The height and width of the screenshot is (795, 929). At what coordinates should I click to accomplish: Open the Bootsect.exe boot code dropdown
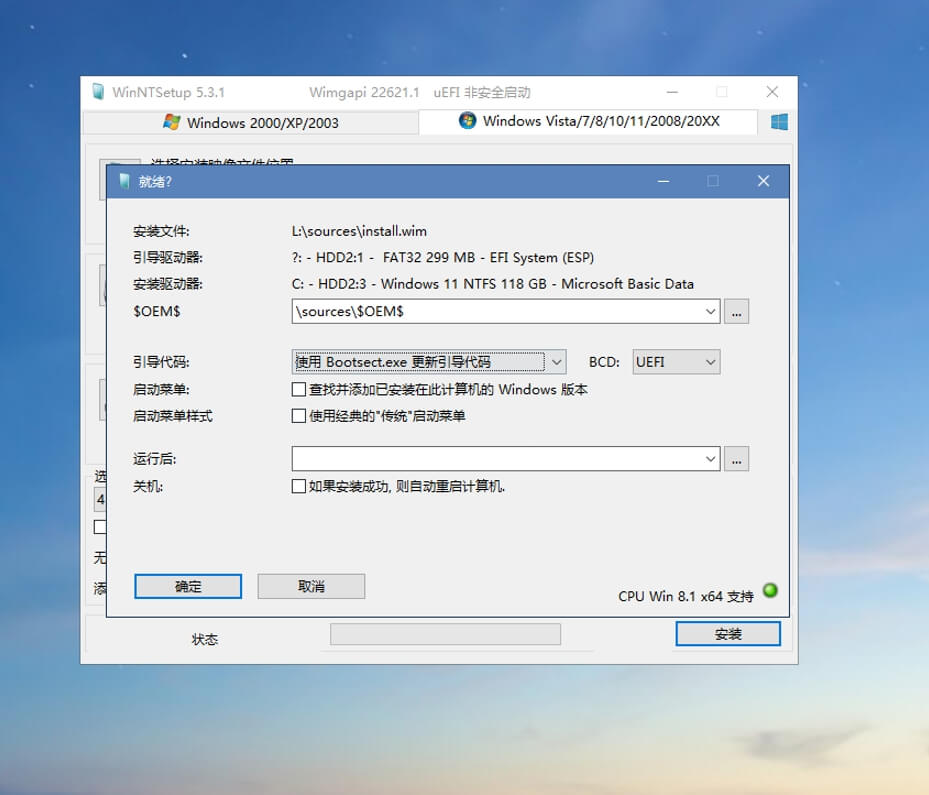pyautogui.click(x=556, y=362)
